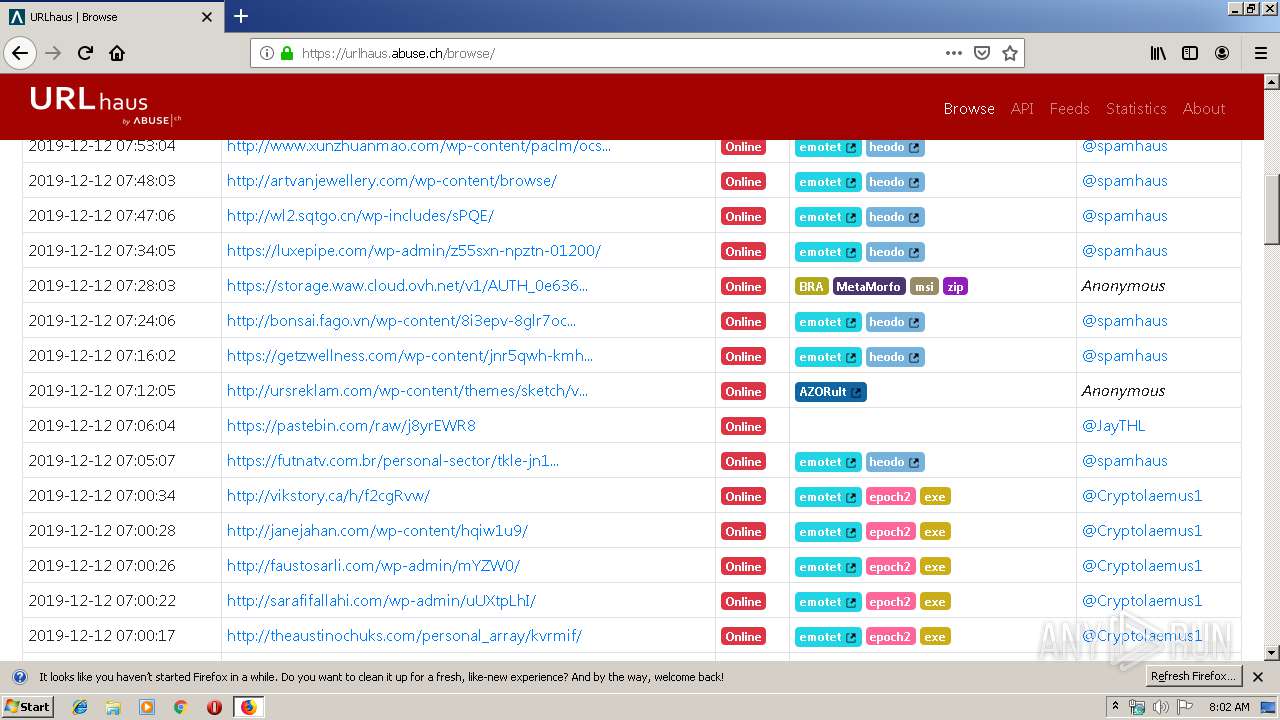Open the ursreklam.com URL link
The image size is (1280, 720).
tap(407, 391)
